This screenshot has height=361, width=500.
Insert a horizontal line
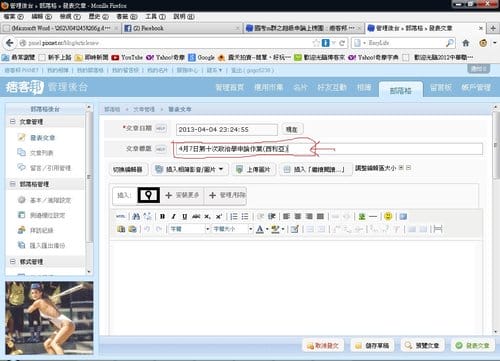(373, 216)
